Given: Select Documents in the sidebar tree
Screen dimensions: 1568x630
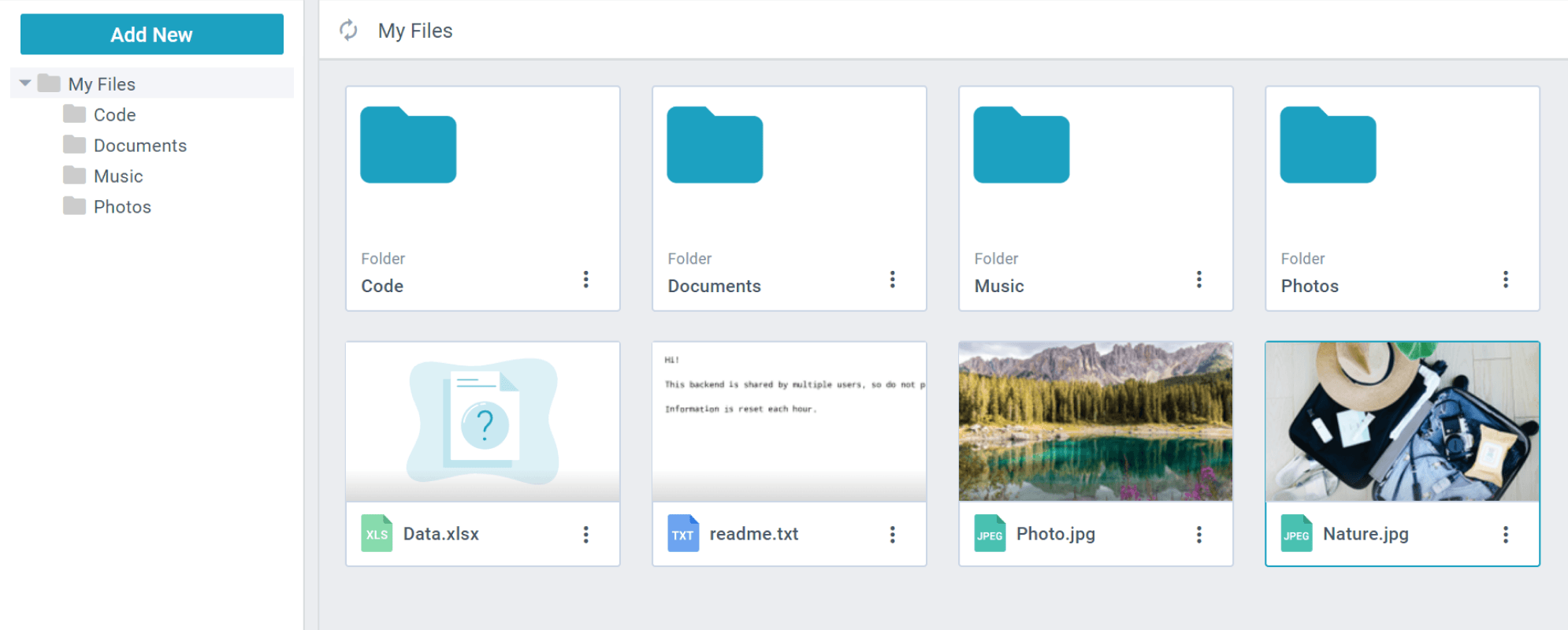Looking at the screenshot, I should [139, 146].
